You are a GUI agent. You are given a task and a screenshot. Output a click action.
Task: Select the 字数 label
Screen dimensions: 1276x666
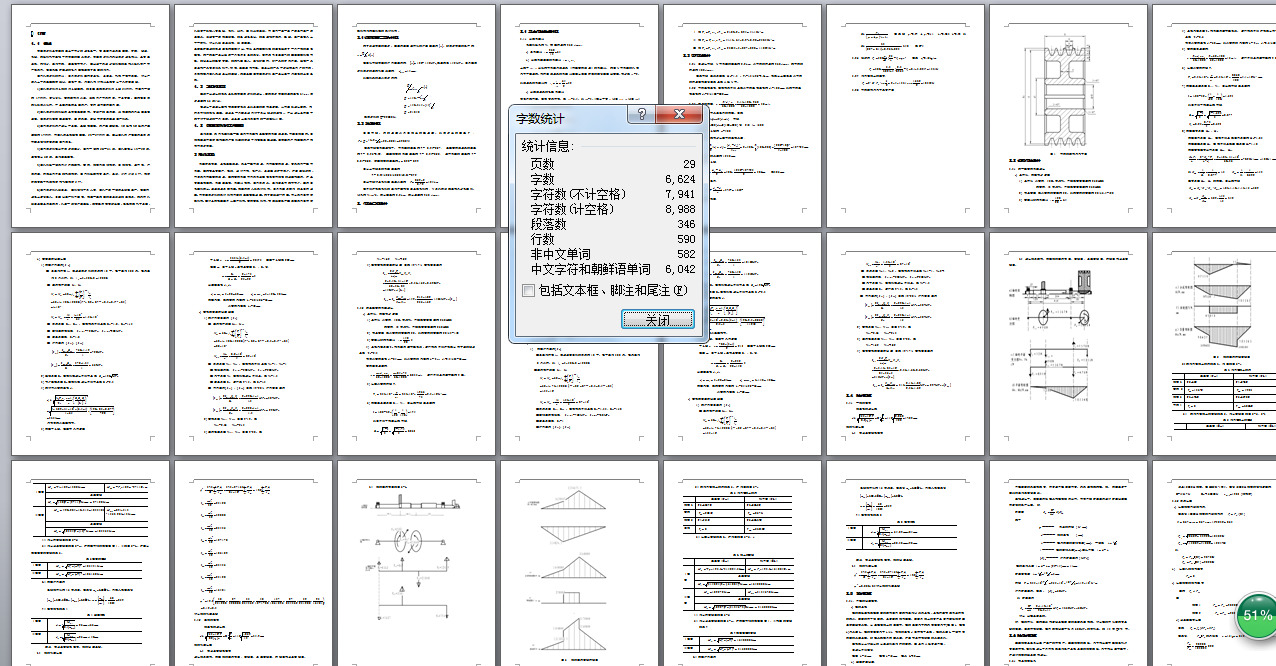[x=542, y=179]
